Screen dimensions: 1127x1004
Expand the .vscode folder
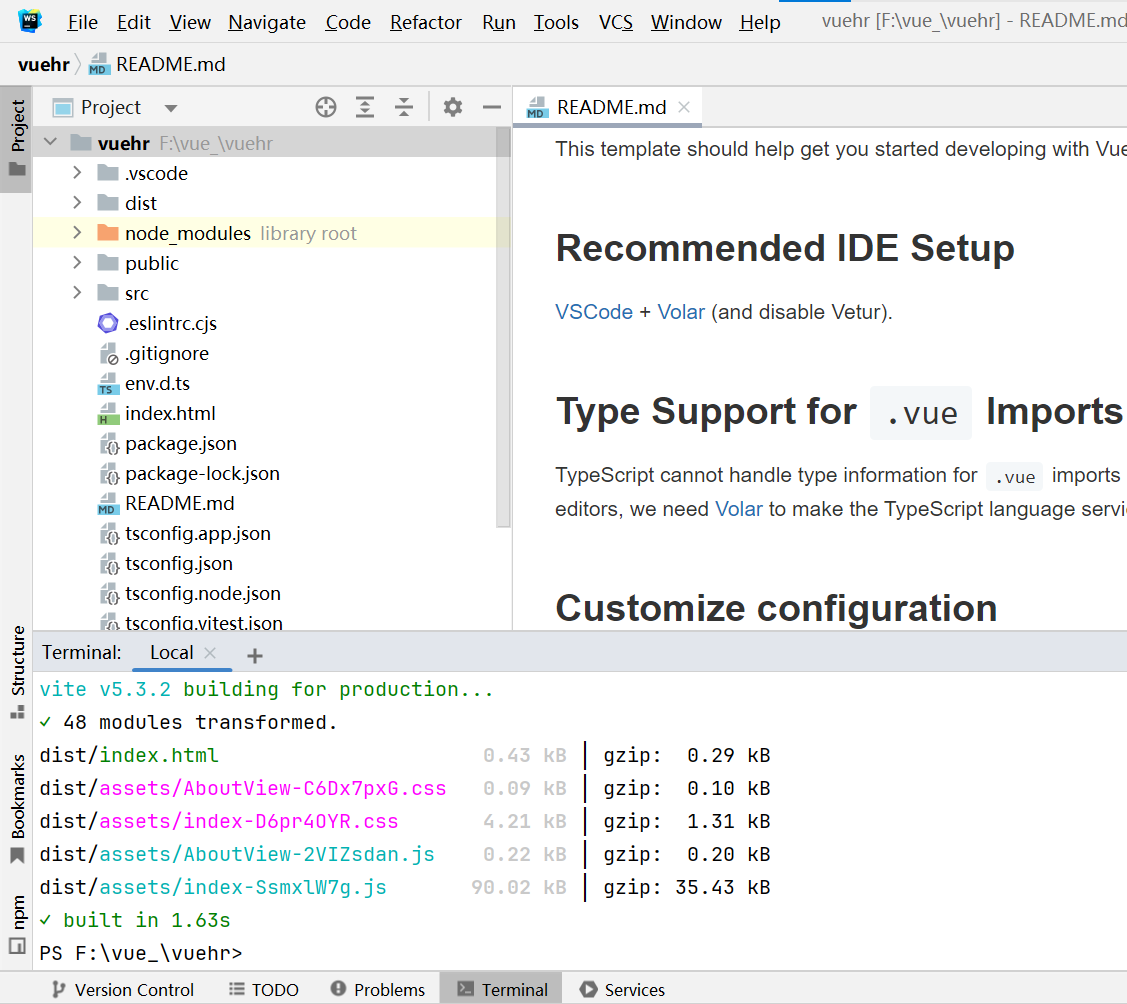[x=78, y=172]
